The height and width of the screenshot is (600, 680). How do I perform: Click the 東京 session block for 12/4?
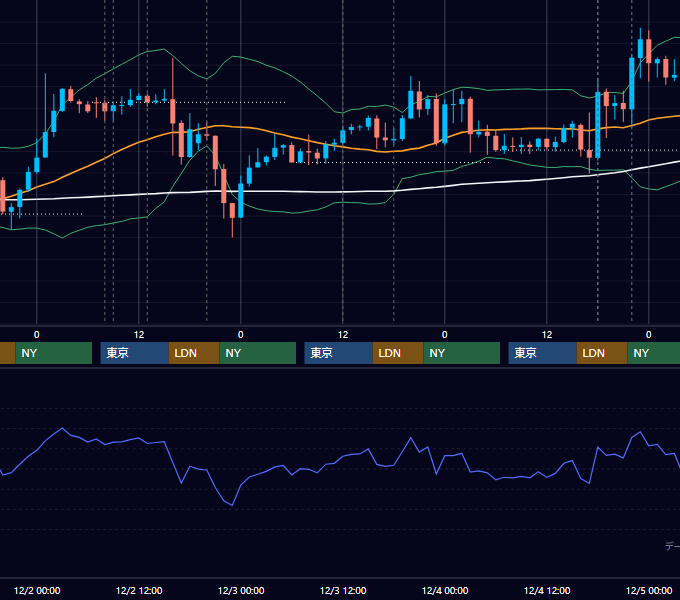(542, 353)
